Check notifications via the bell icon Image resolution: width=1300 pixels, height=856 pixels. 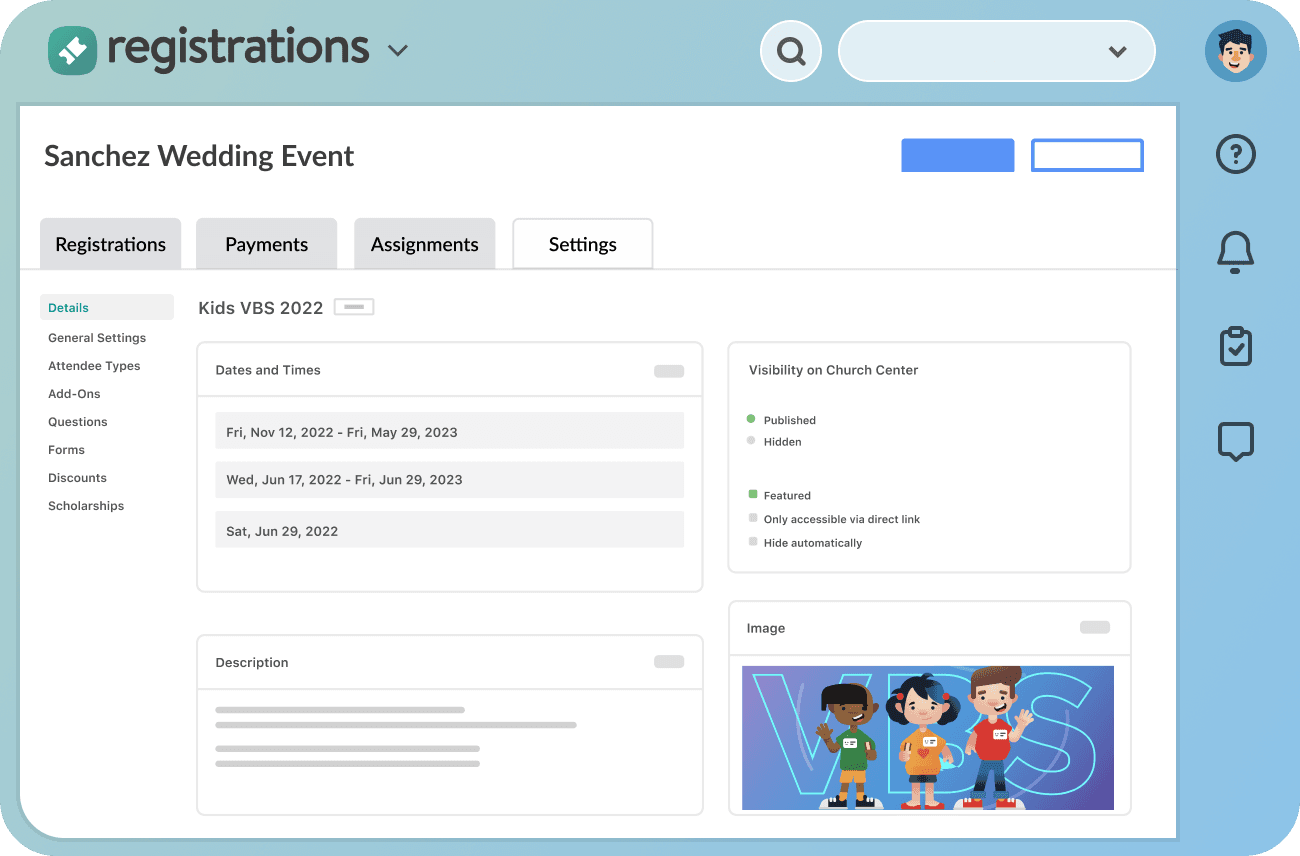pyautogui.click(x=1235, y=252)
